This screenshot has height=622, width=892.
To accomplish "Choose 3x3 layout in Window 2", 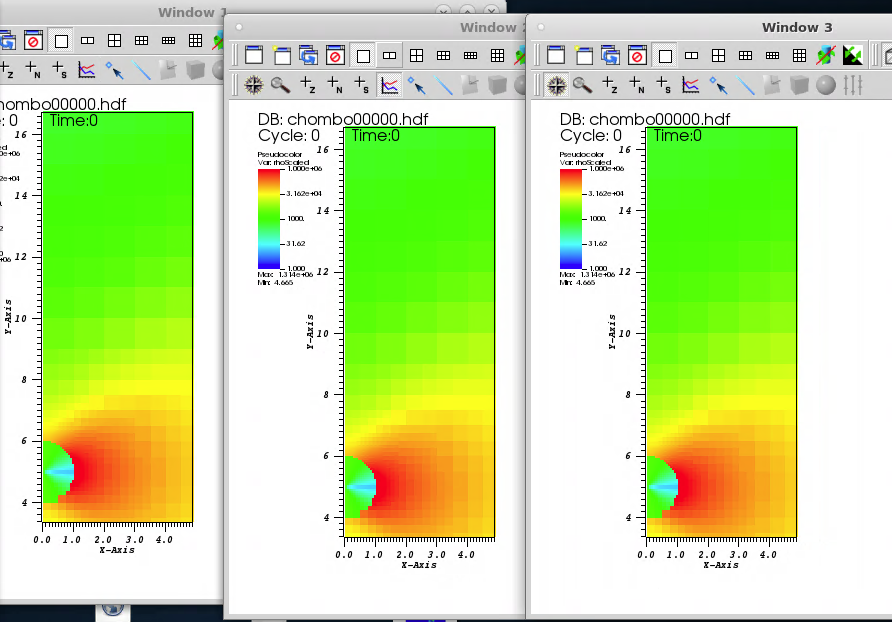I will (x=497, y=55).
